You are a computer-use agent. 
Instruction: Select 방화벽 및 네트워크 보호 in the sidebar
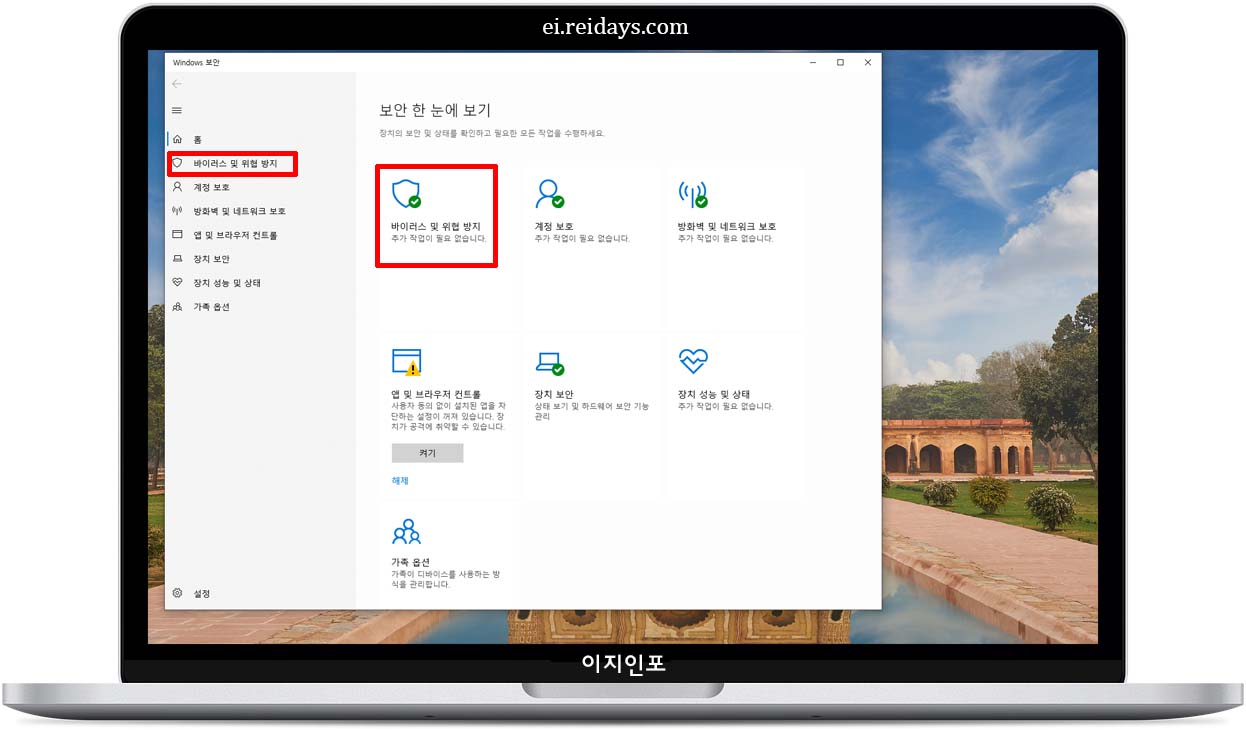pos(236,210)
